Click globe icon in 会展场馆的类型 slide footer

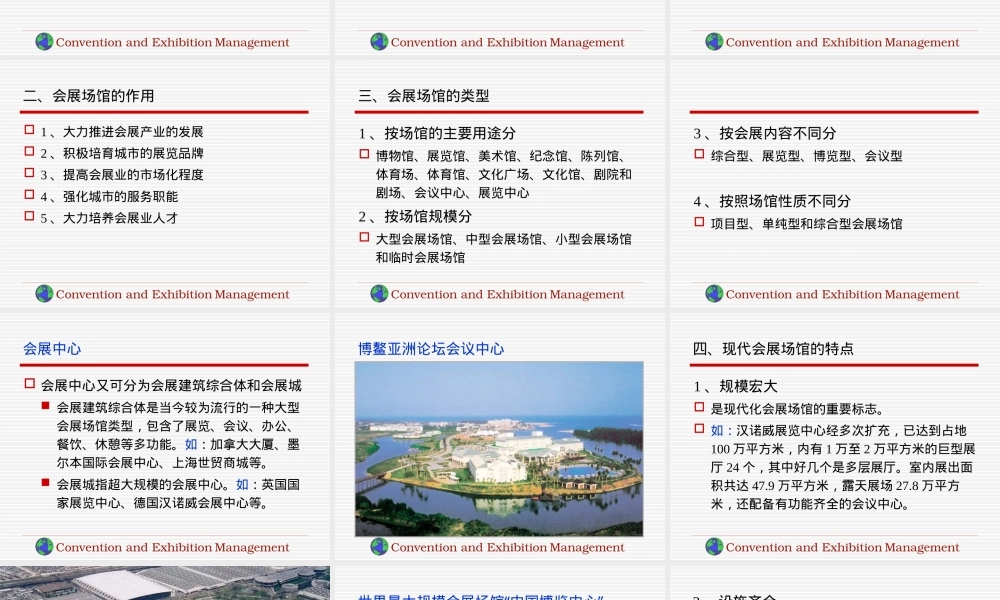click(x=379, y=293)
